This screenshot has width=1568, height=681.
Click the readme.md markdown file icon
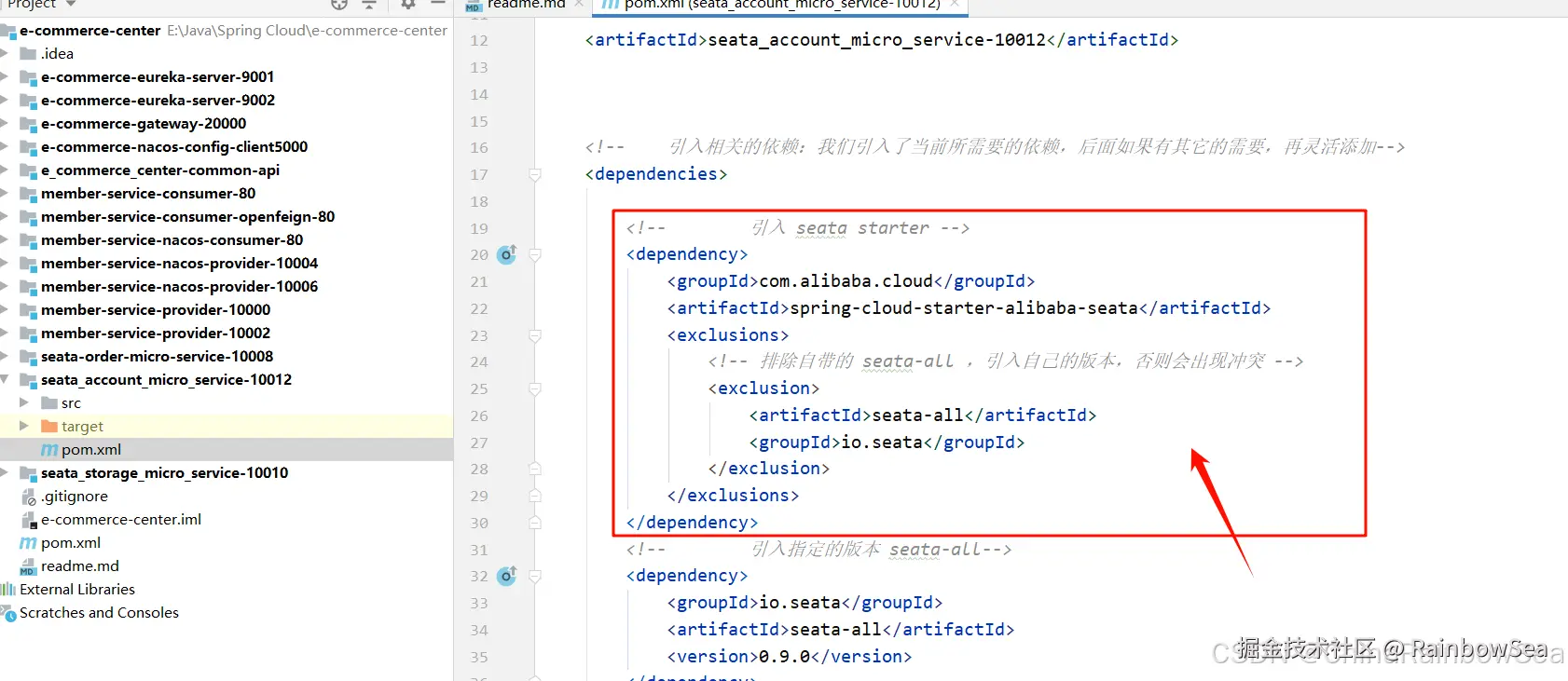[x=28, y=566]
